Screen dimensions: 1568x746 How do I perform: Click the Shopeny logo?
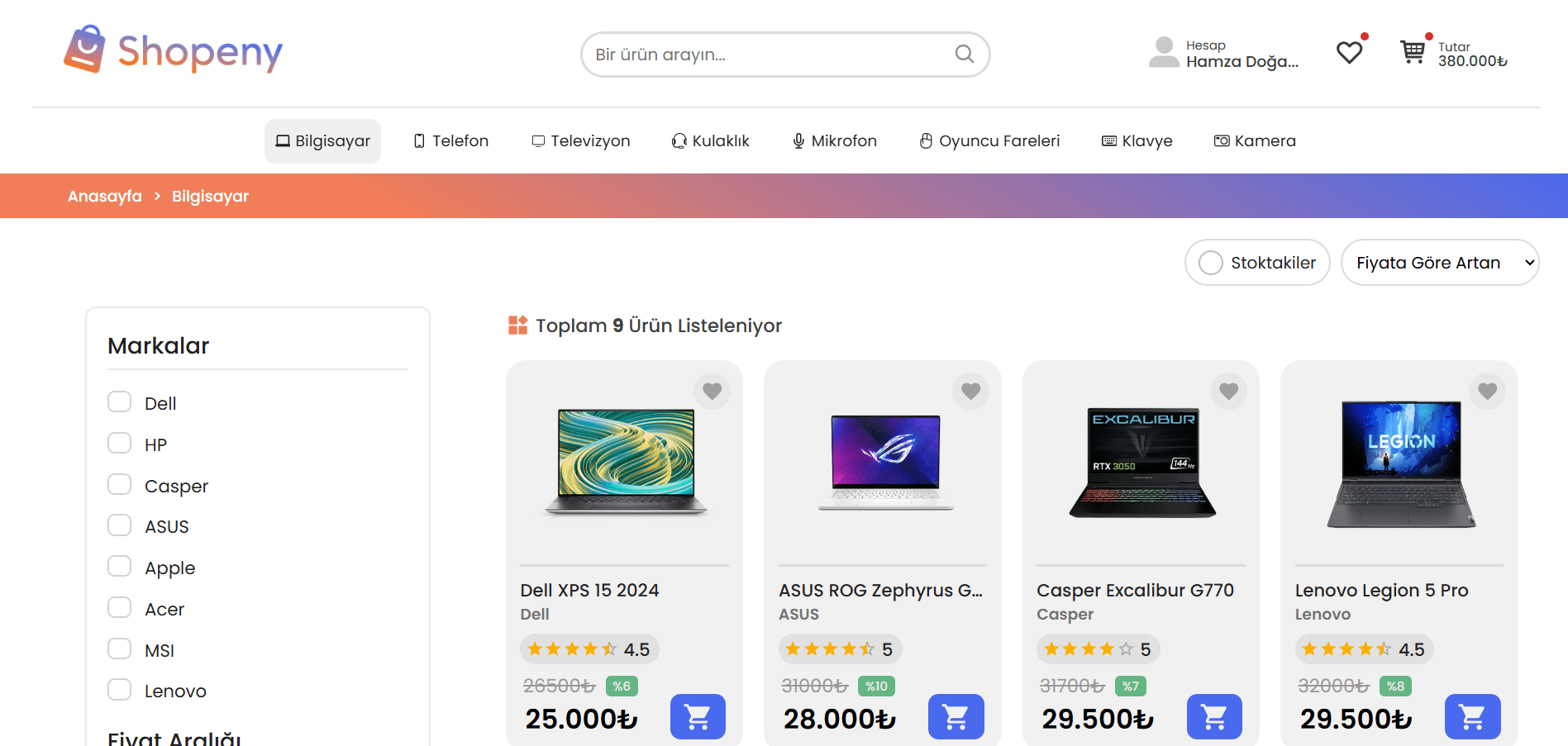pyautogui.click(x=174, y=50)
